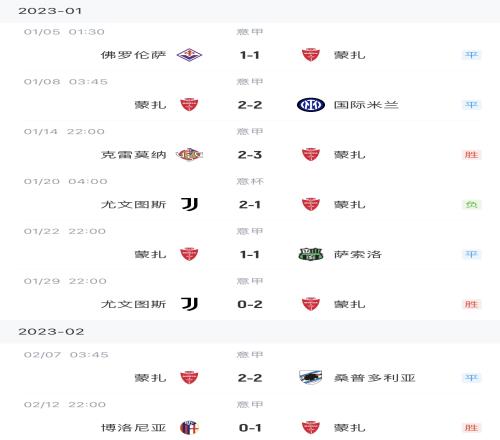Click the Bologna (博洛尼亚) team crest
500x440 pixels.
click(x=189, y=427)
